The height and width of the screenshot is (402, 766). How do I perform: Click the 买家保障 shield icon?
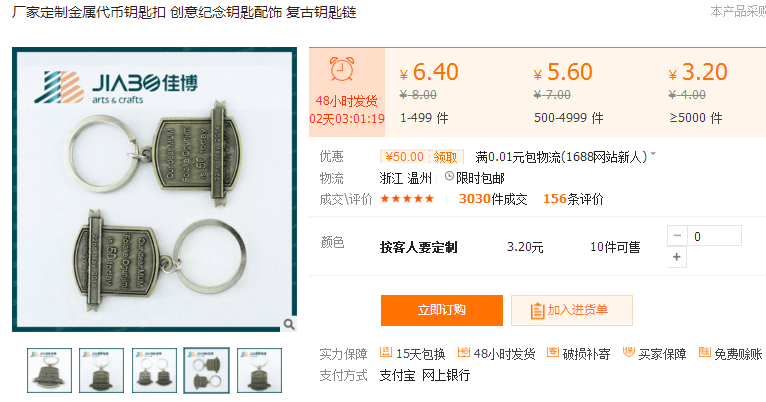coord(628,352)
